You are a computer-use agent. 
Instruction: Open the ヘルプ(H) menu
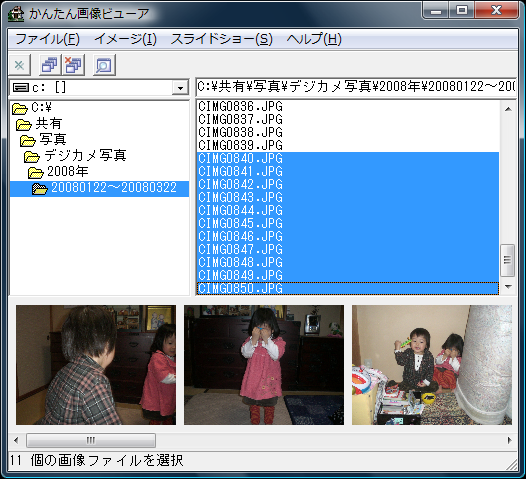tap(314, 39)
